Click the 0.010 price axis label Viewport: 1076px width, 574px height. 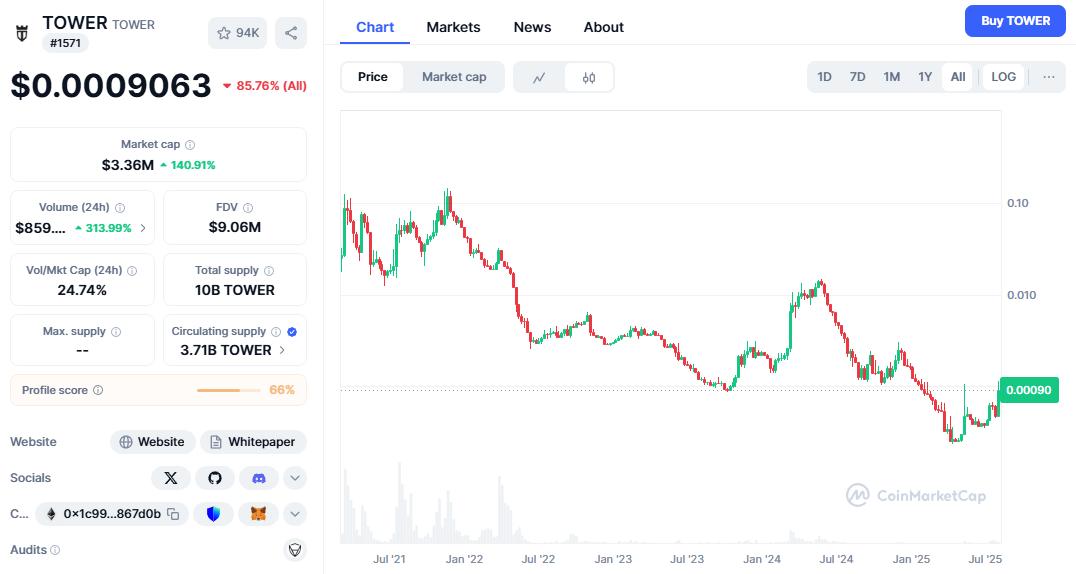click(1021, 295)
